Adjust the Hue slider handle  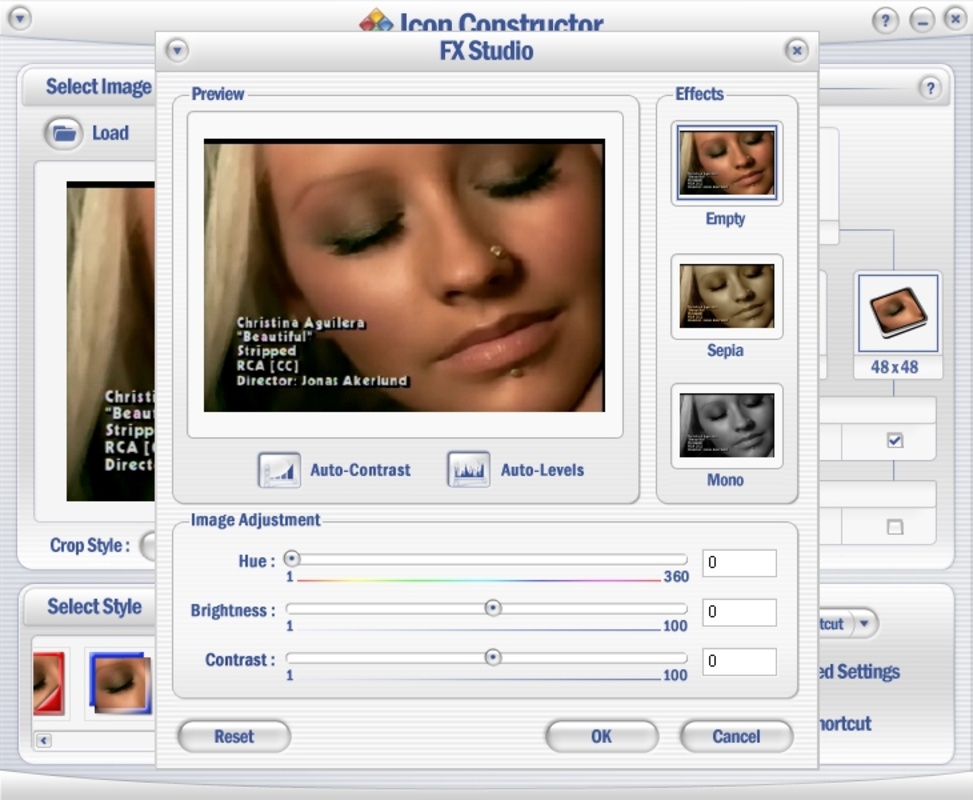[x=292, y=559]
